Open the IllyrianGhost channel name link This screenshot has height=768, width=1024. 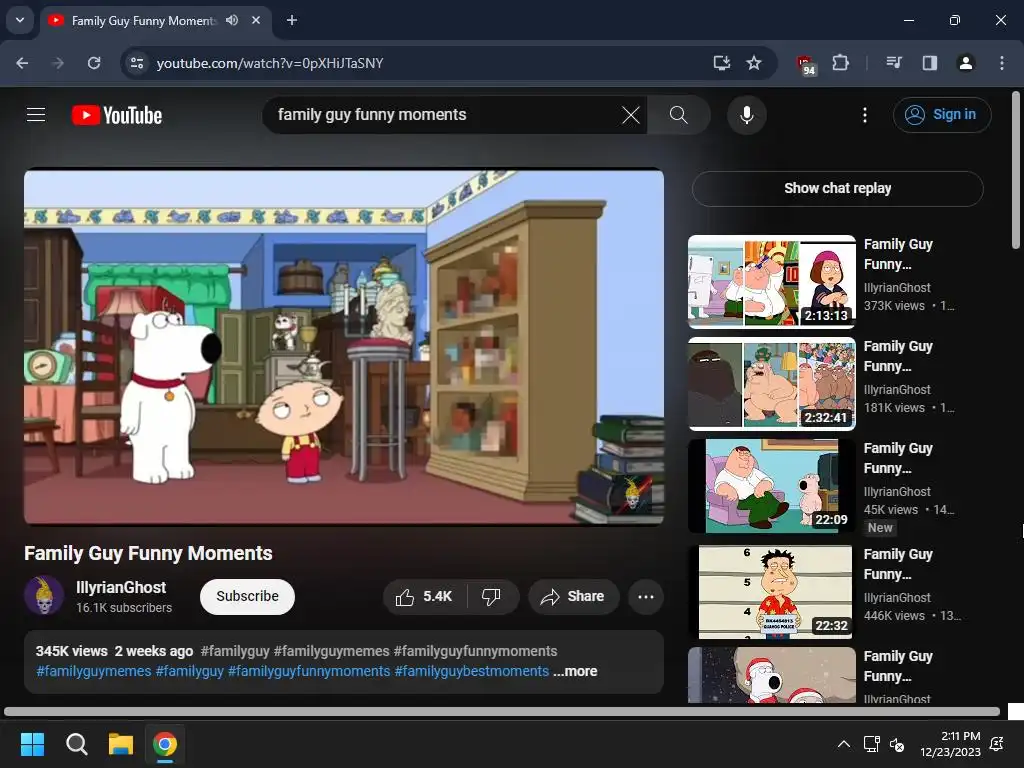tap(121, 587)
